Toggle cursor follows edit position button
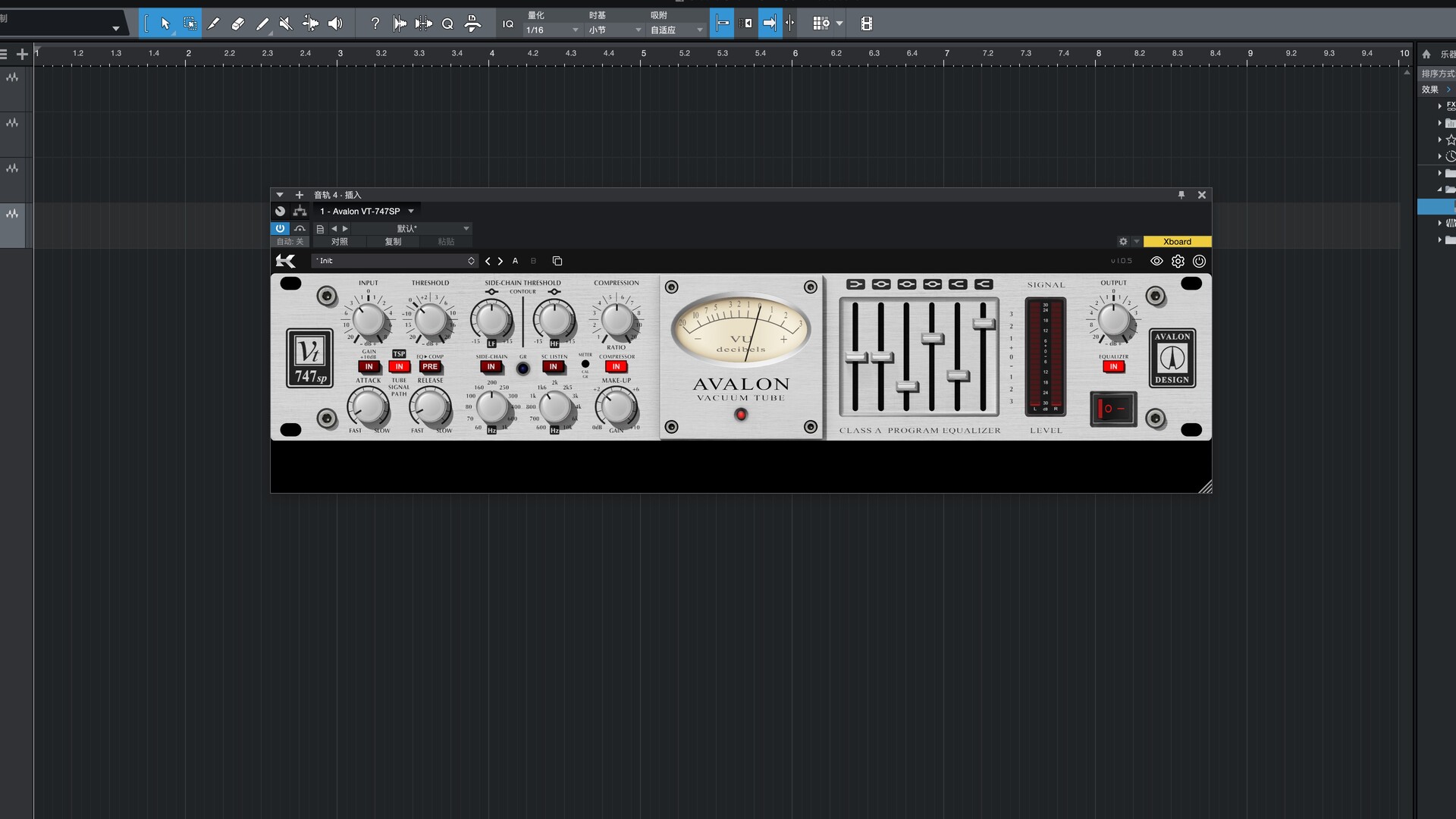The height and width of the screenshot is (819, 1456). pos(790,24)
